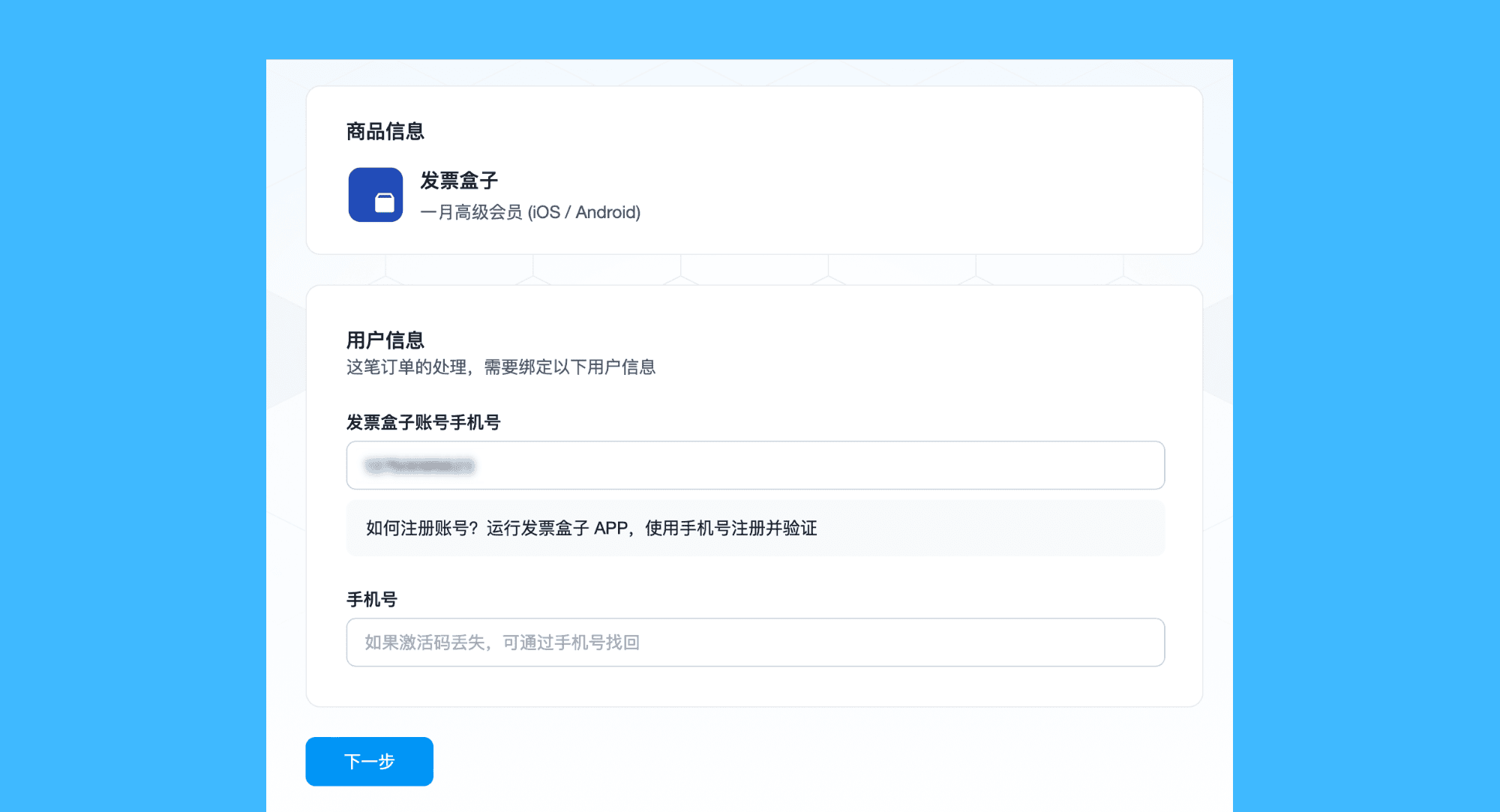Viewport: 1500px width, 812px height.
Task: Click the 一月高级会员 plan name text
Action: point(471,212)
